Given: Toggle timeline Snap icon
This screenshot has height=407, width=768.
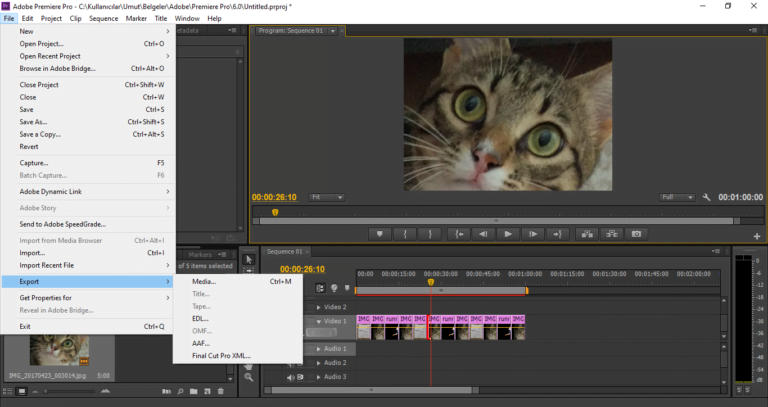Looking at the screenshot, I should click(x=320, y=288).
